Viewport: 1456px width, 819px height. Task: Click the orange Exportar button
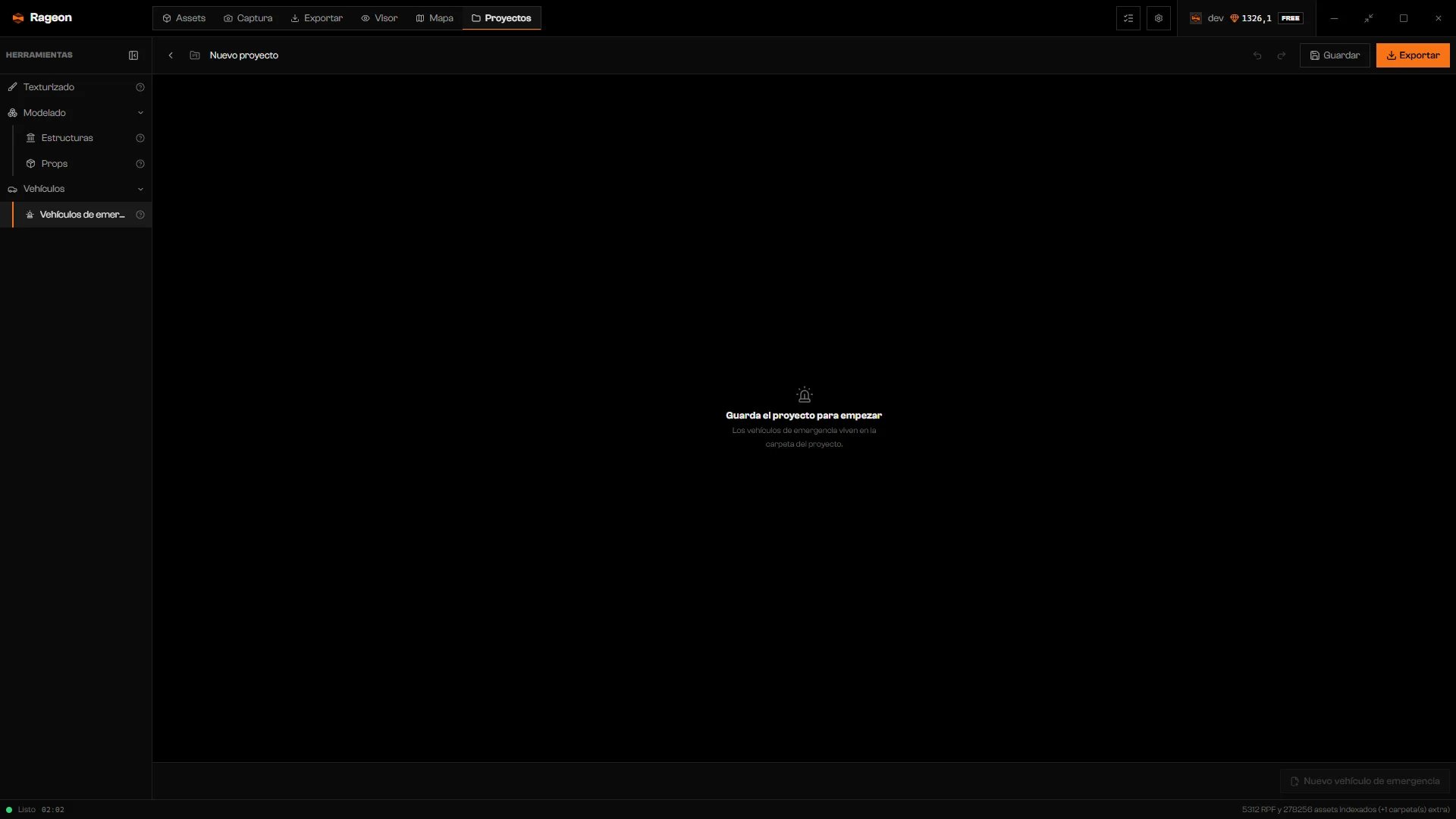(1413, 55)
